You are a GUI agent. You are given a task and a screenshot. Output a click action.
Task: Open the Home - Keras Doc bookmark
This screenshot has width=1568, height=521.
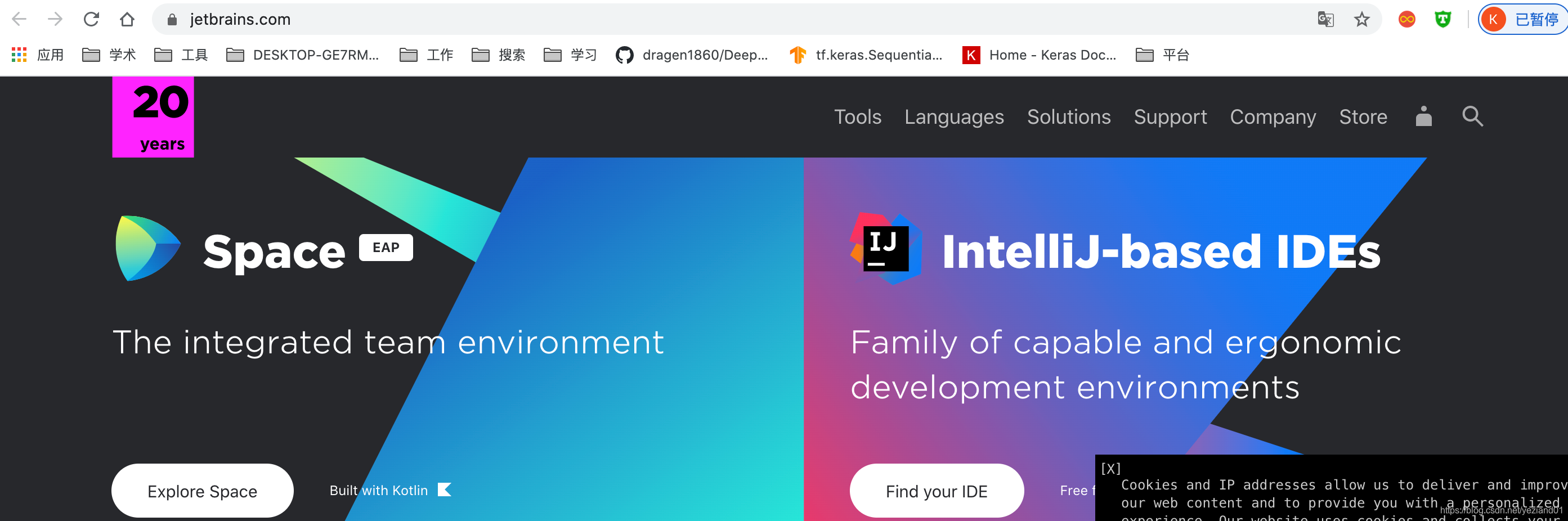coord(1039,55)
